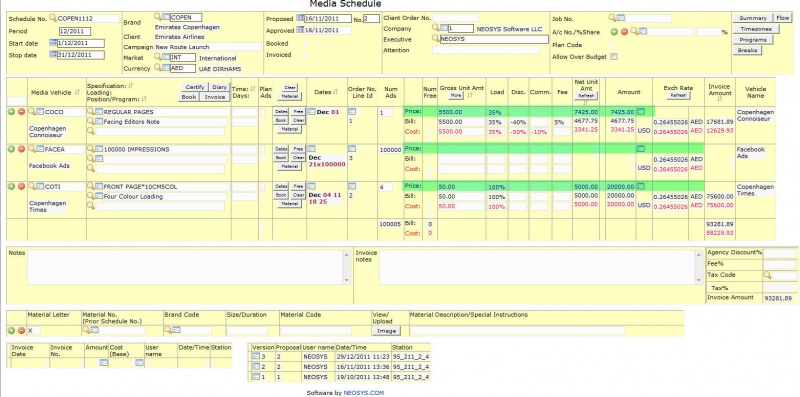Image resolution: width=800 pixels, height=397 pixels.
Task: Tick the Plan Ads checkbox for COTI row
Action: click(x=262, y=187)
